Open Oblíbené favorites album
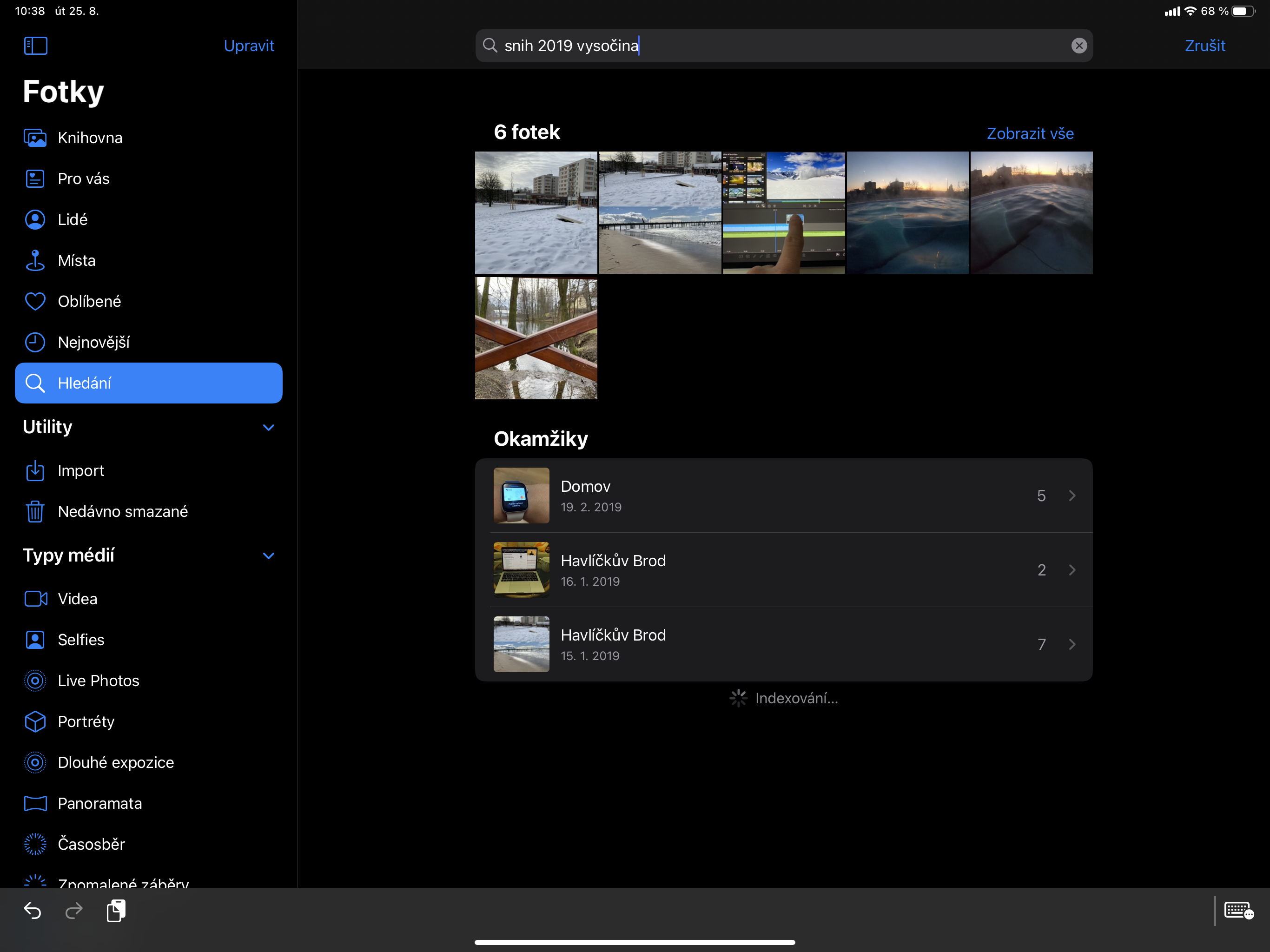 click(x=89, y=301)
